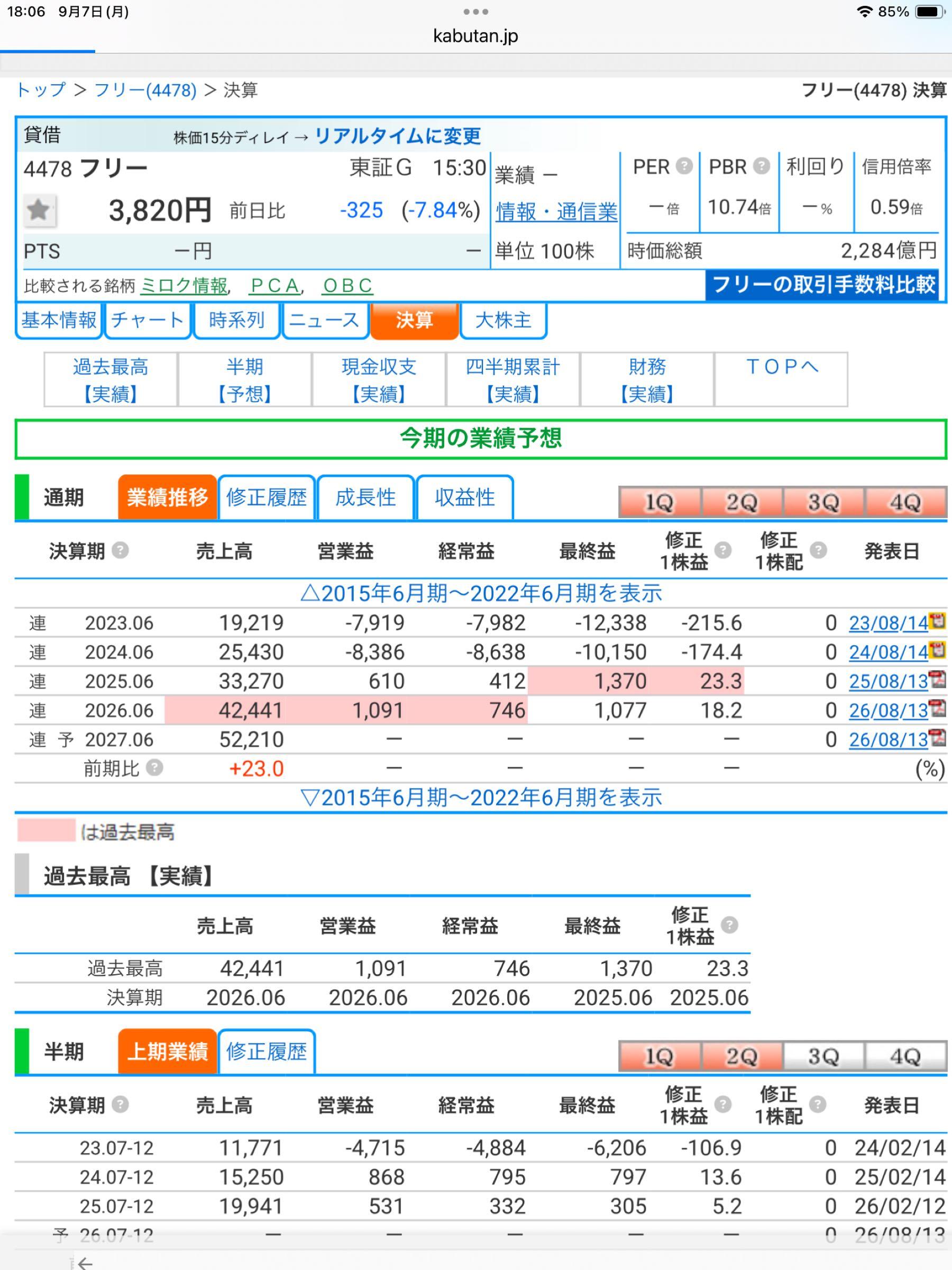The image size is (952, 1270).
Task: Click the トップ breadcrumb link
Action: [x=41, y=90]
